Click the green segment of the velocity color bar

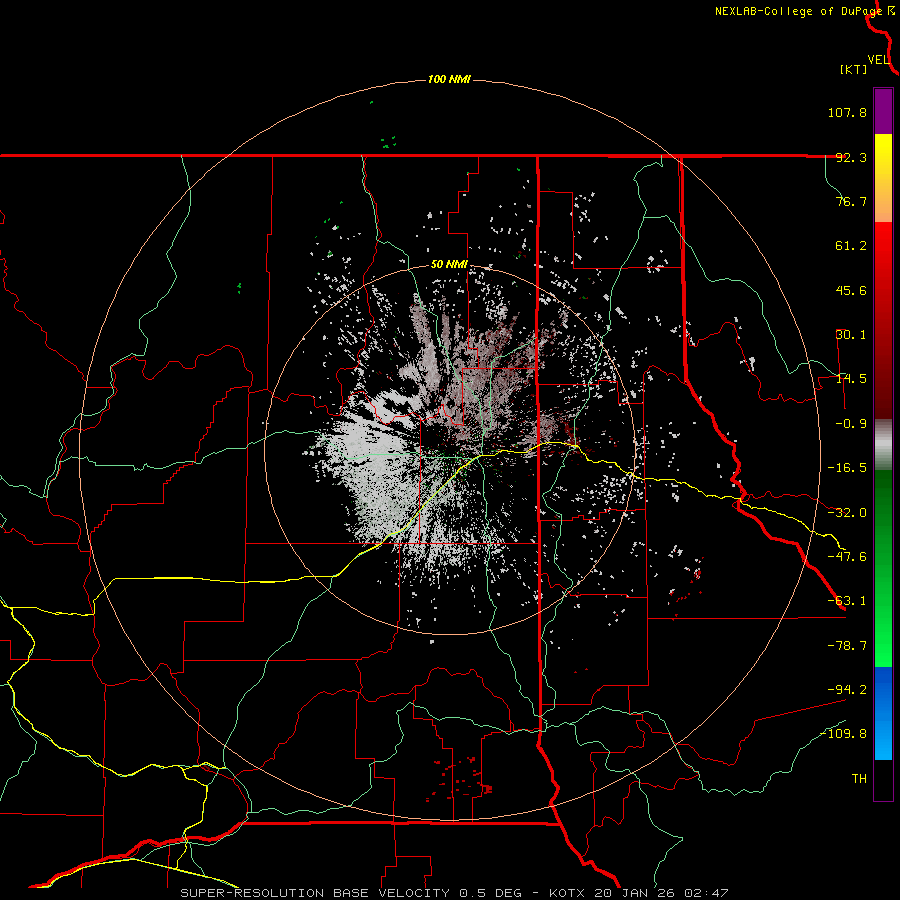pyautogui.click(x=883, y=568)
